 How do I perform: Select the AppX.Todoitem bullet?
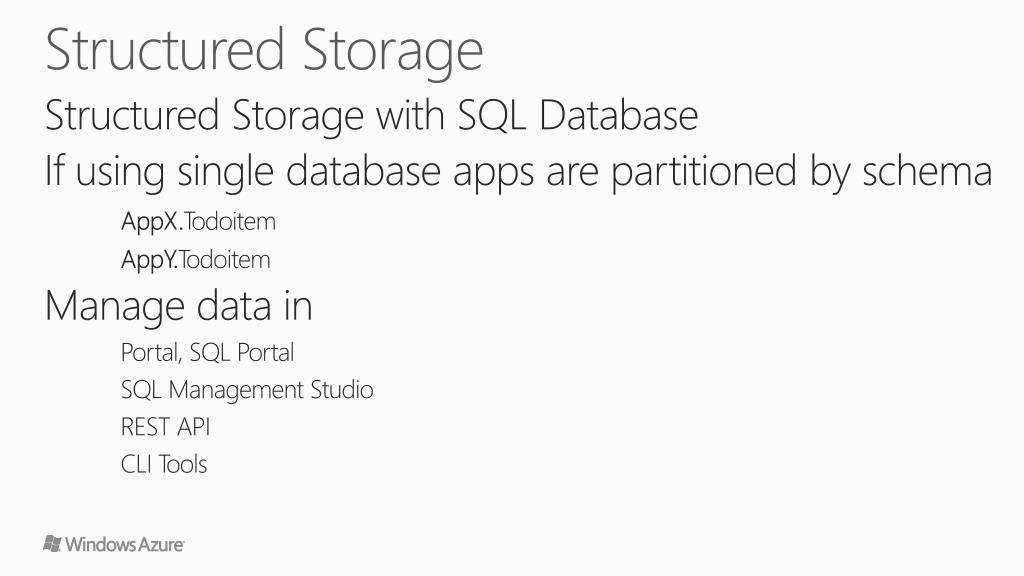(198, 221)
